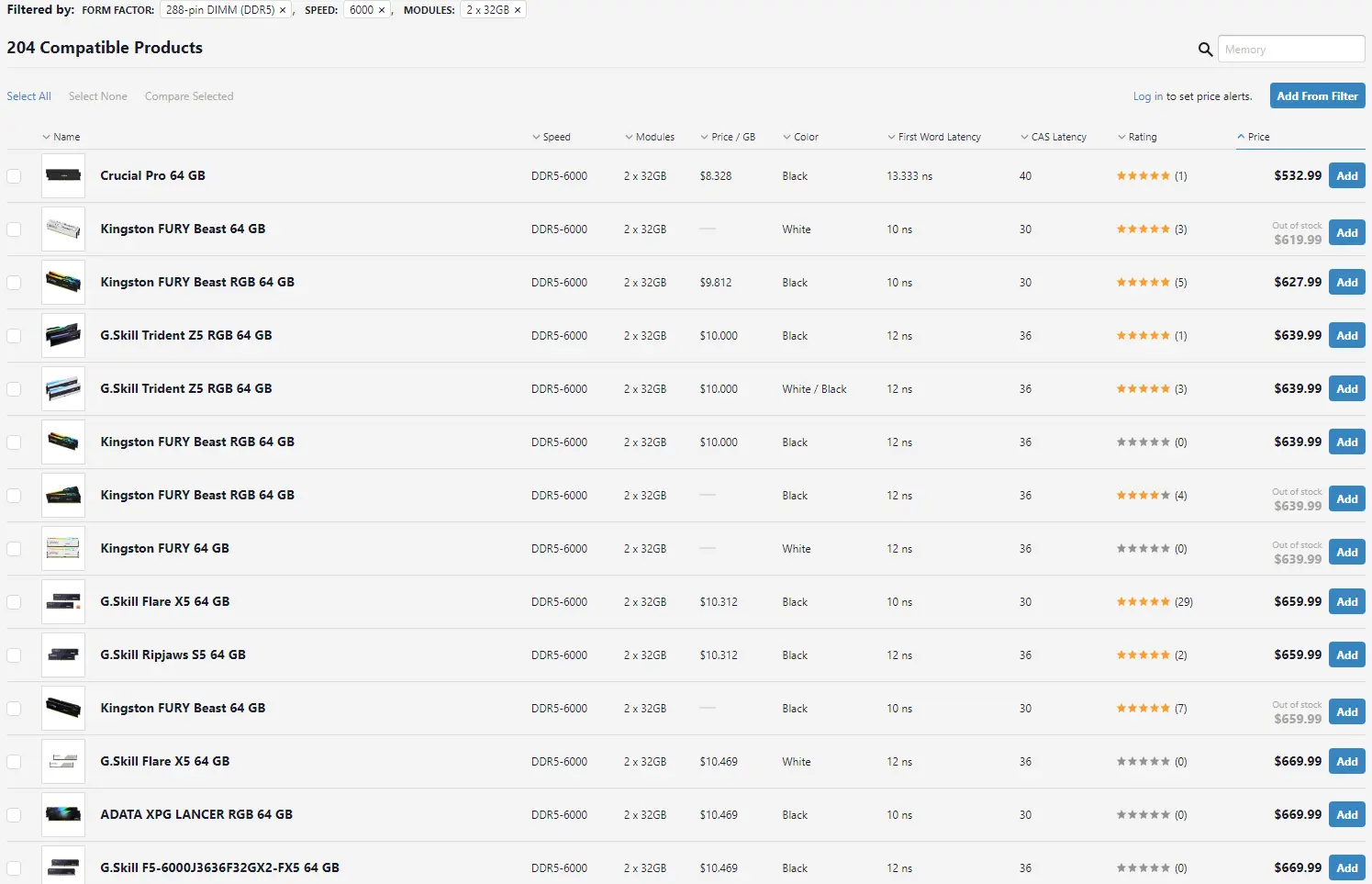Click the white Kingston FURY Beast memory image
Viewport: 1372px width, 884px height.
[63, 229]
